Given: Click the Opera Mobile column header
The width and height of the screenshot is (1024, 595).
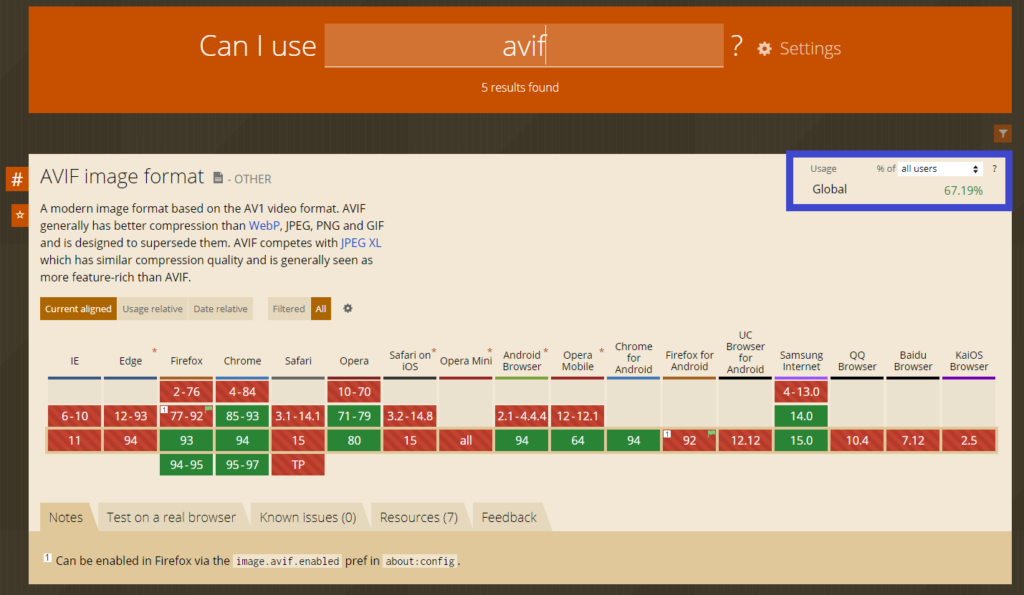Looking at the screenshot, I should 577,361.
